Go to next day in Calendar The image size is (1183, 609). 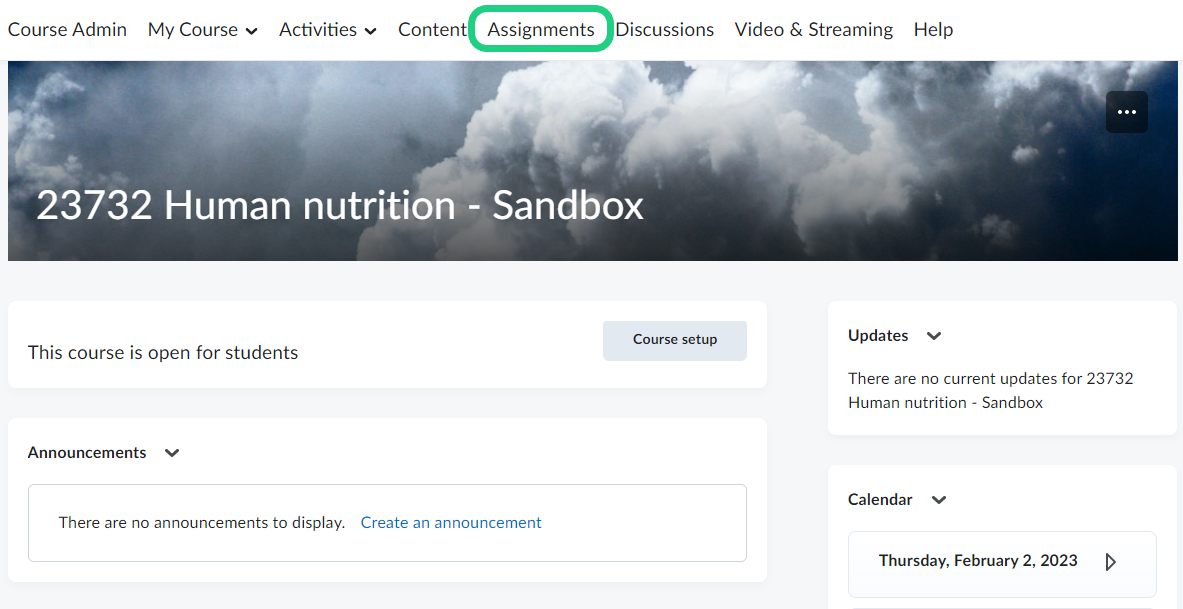click(1110, 562)
